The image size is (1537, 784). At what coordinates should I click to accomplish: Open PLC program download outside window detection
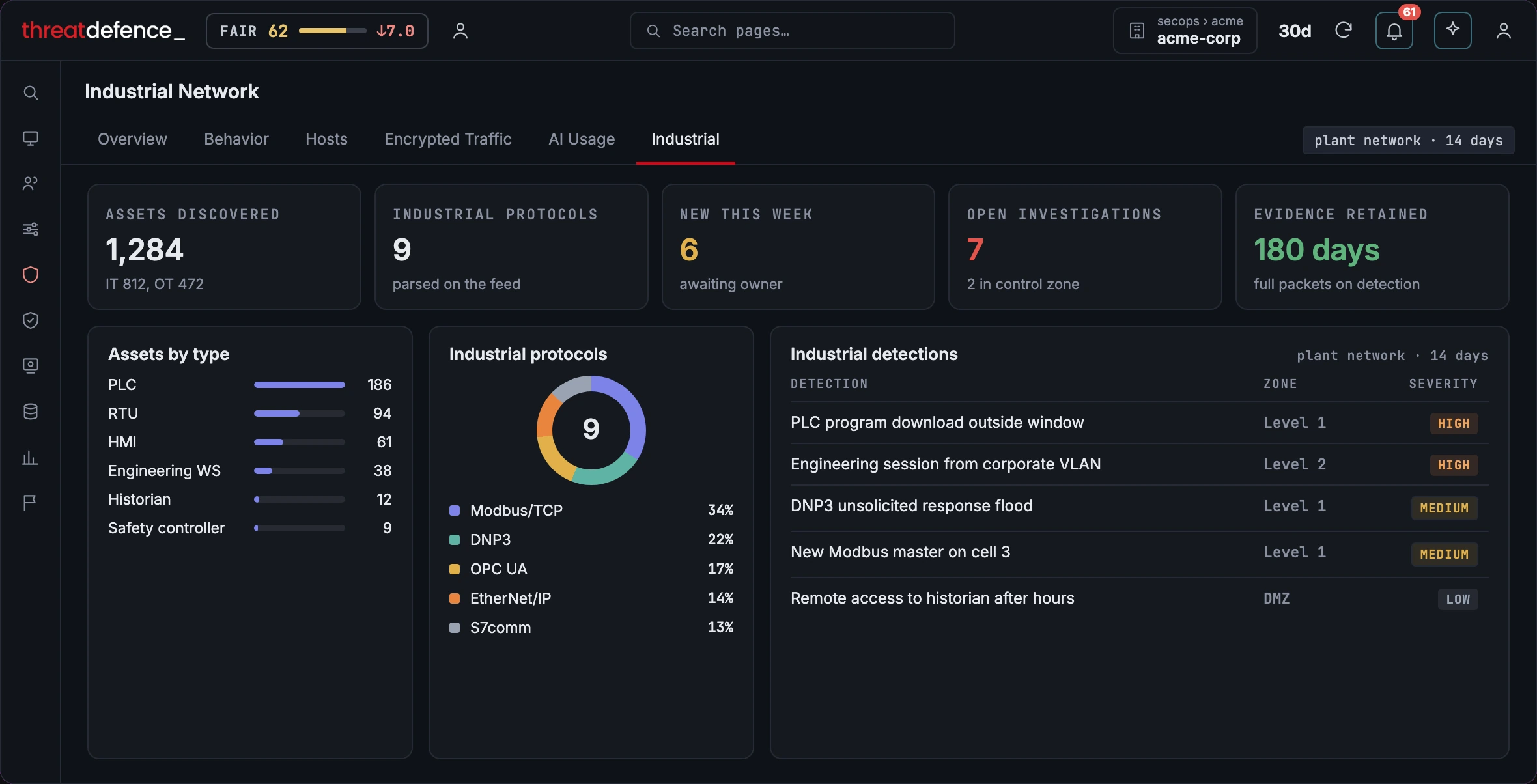(x=1139, y=423)
